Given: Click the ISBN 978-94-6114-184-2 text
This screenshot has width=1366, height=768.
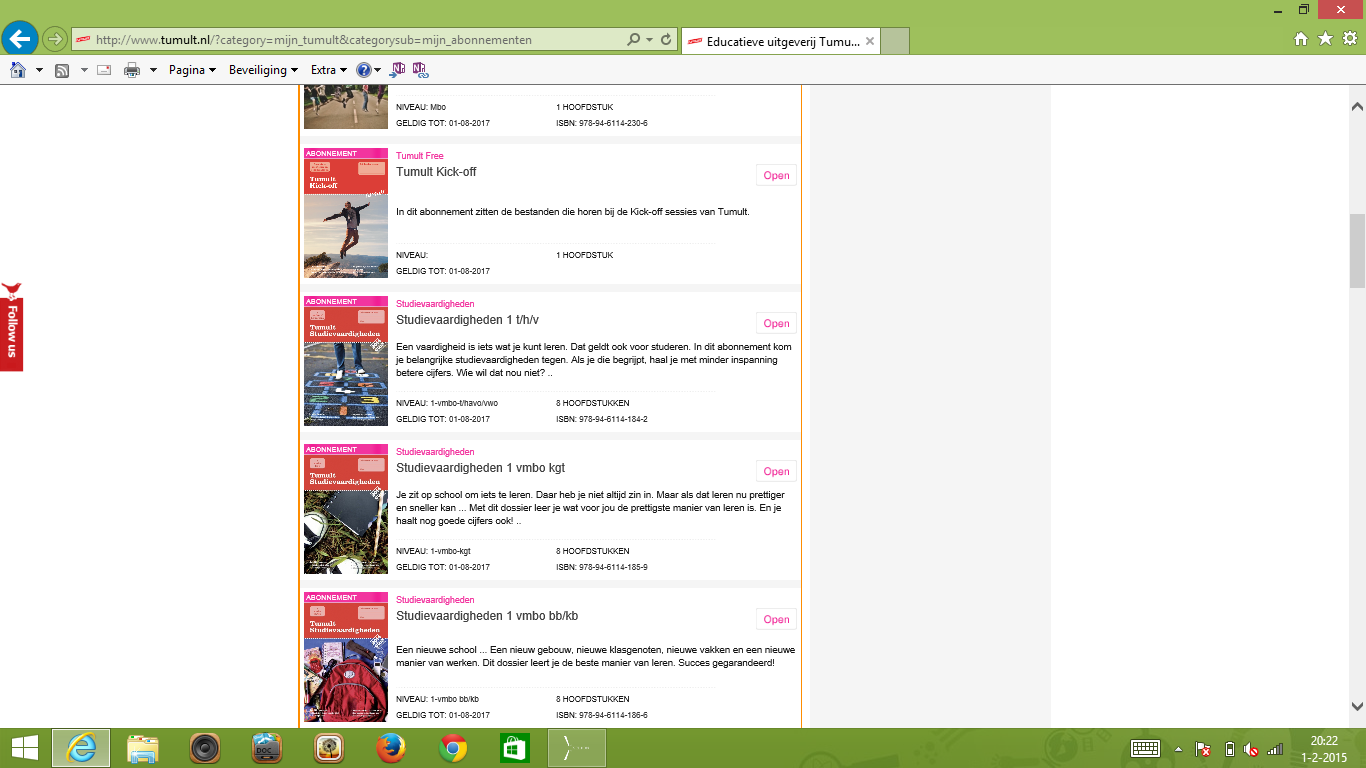Looking at the screenshot, I should pyautogui.click(x=602, y=419).
